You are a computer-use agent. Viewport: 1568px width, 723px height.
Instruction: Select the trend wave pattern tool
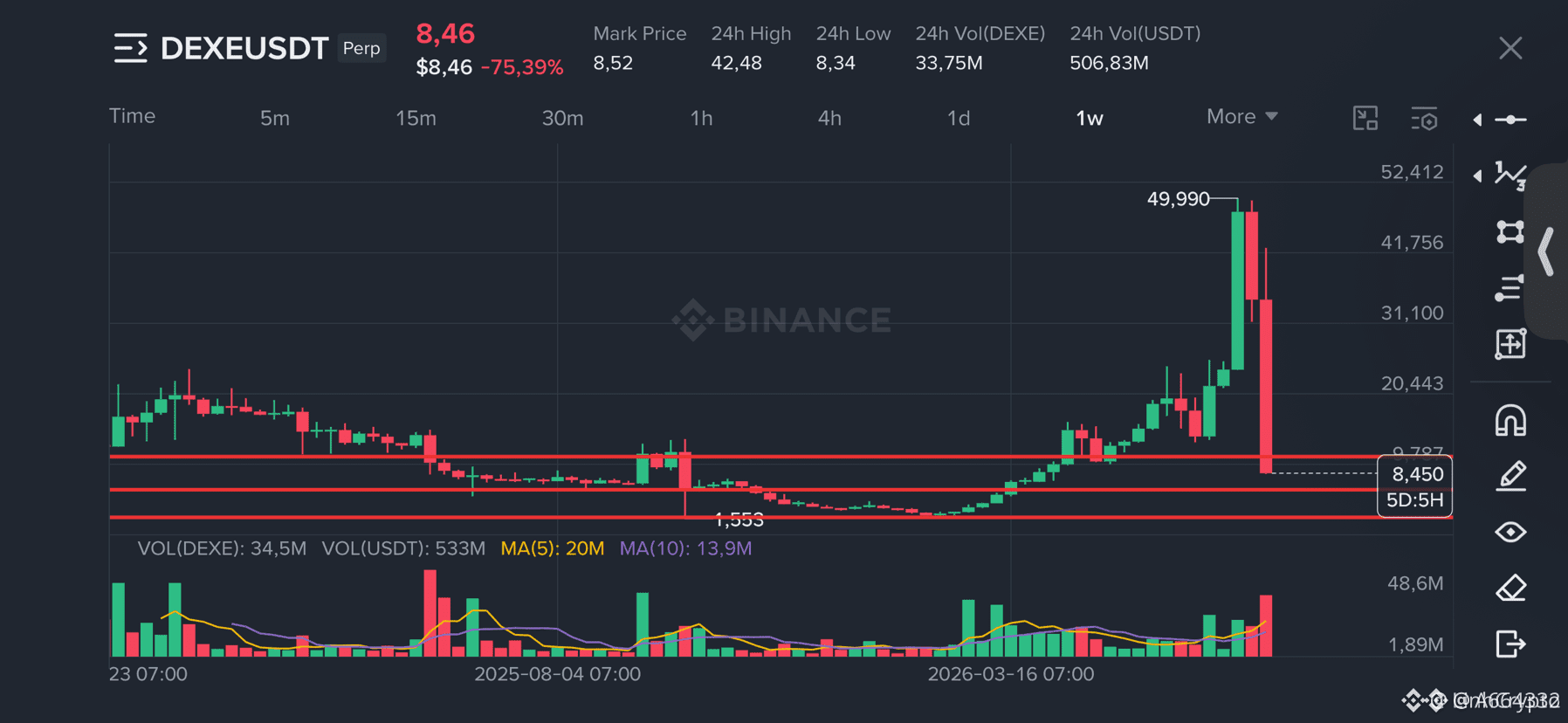[1510, 176]
